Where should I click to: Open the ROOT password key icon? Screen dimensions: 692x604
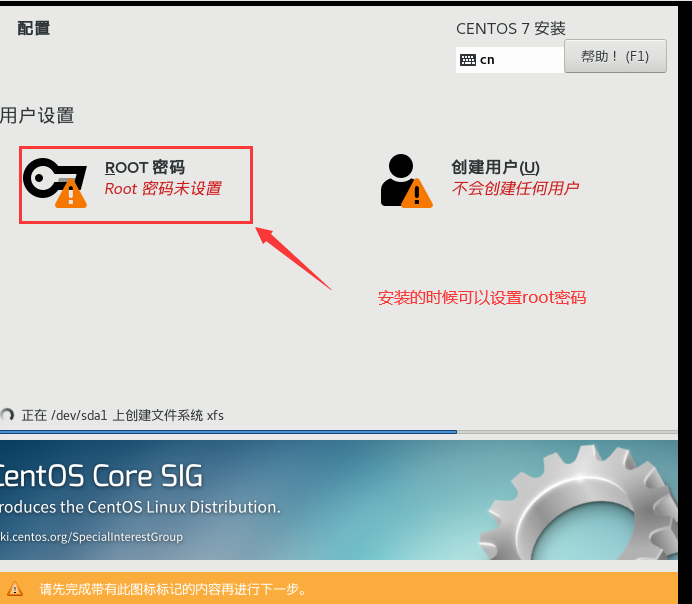pyautogui.click(x=55, y=183)
